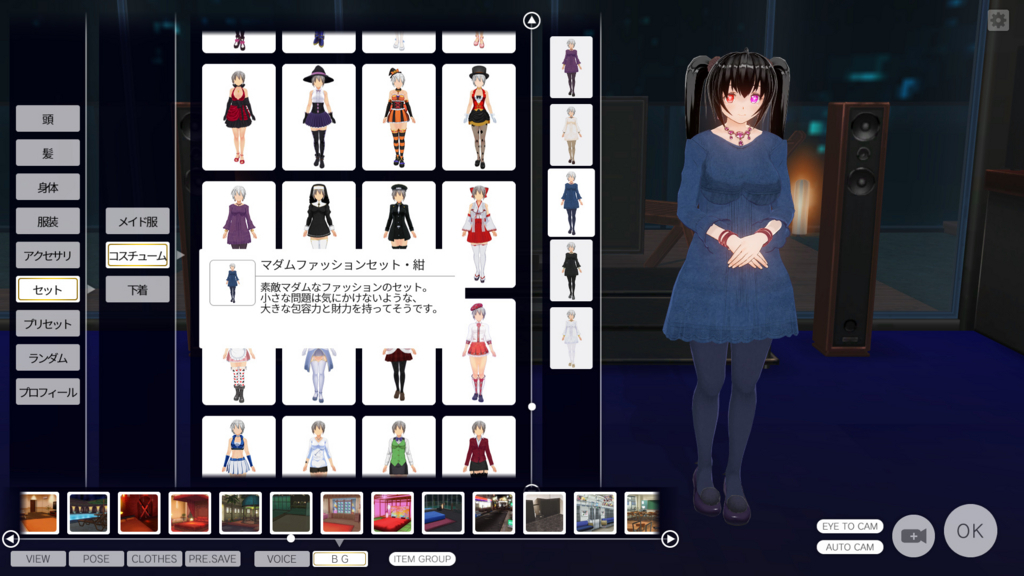1024x576 pixels.
Task: Choose the nun costume
Action: tap(319, 216)
